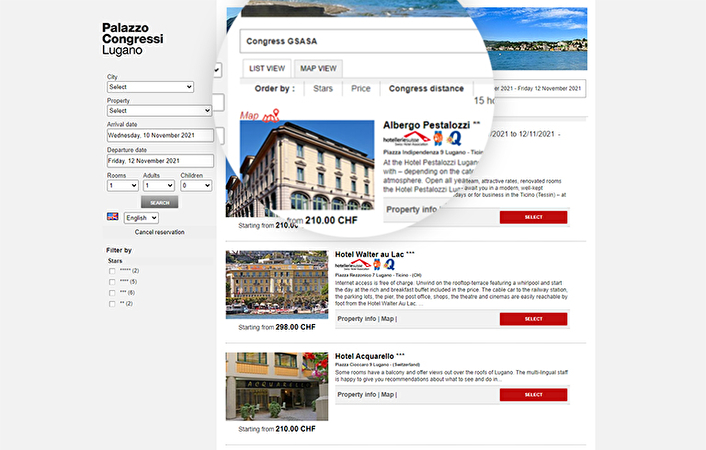The height and width of the screenshot is (450, 706).
Task: Open the Rooms number dropdown
Action: (122, 186)
